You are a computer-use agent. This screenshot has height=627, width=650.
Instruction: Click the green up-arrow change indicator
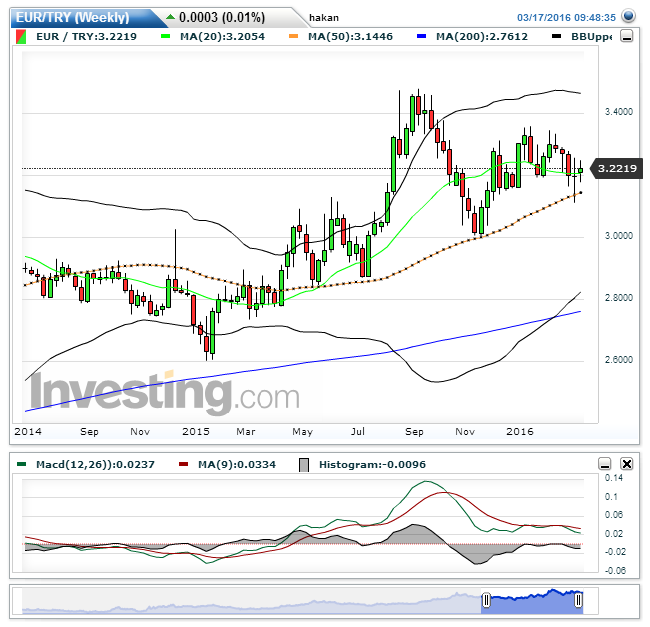tap(170, 17)
